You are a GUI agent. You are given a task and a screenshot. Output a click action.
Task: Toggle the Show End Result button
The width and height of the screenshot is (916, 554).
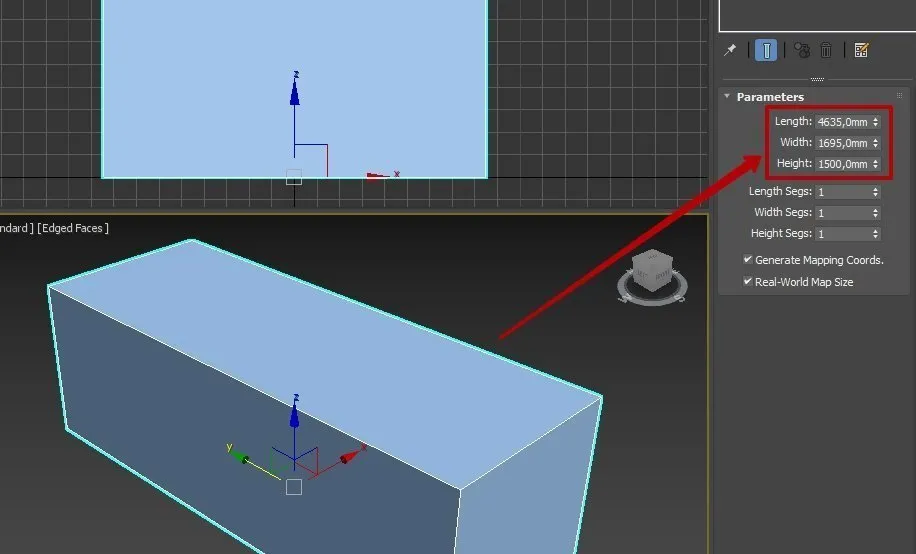(766, 50)
